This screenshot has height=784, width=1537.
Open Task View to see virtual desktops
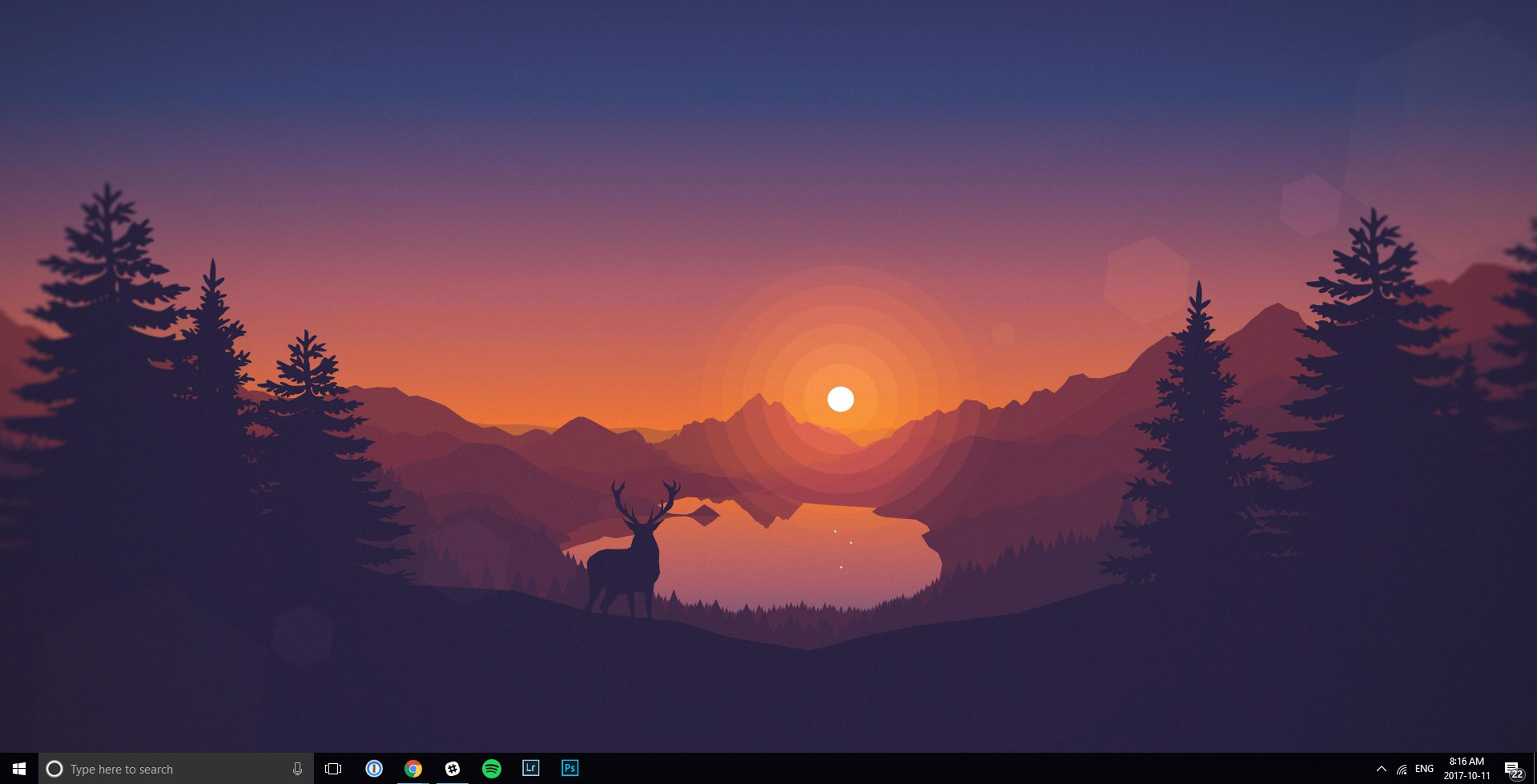pyautogui.click(x=334, y=769)
